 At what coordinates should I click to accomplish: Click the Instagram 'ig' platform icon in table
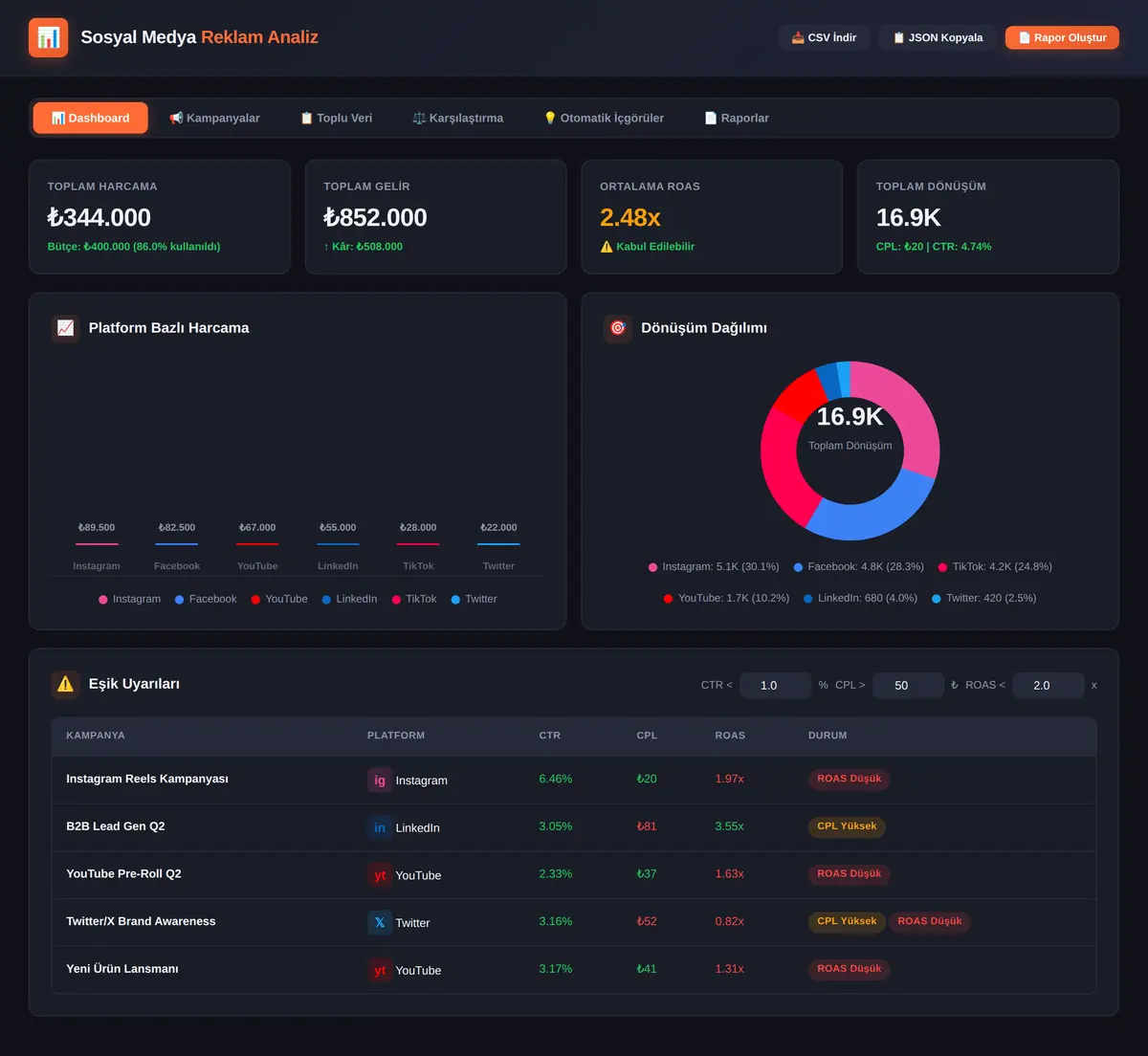click(380, 780)
